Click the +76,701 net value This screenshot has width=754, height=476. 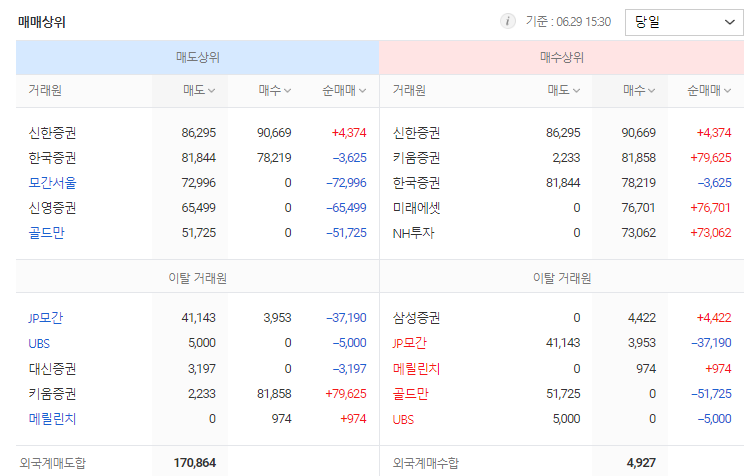[710, 208]
